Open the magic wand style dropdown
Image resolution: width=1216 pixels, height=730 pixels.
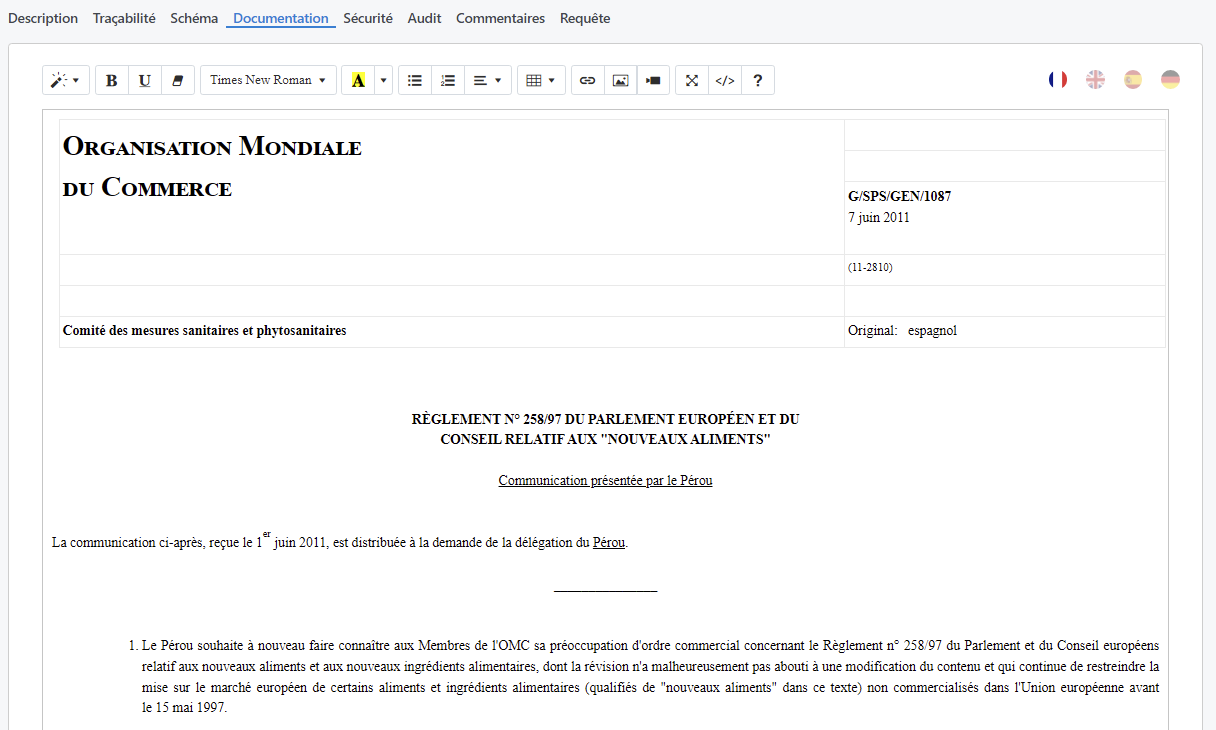coord(66,80)
